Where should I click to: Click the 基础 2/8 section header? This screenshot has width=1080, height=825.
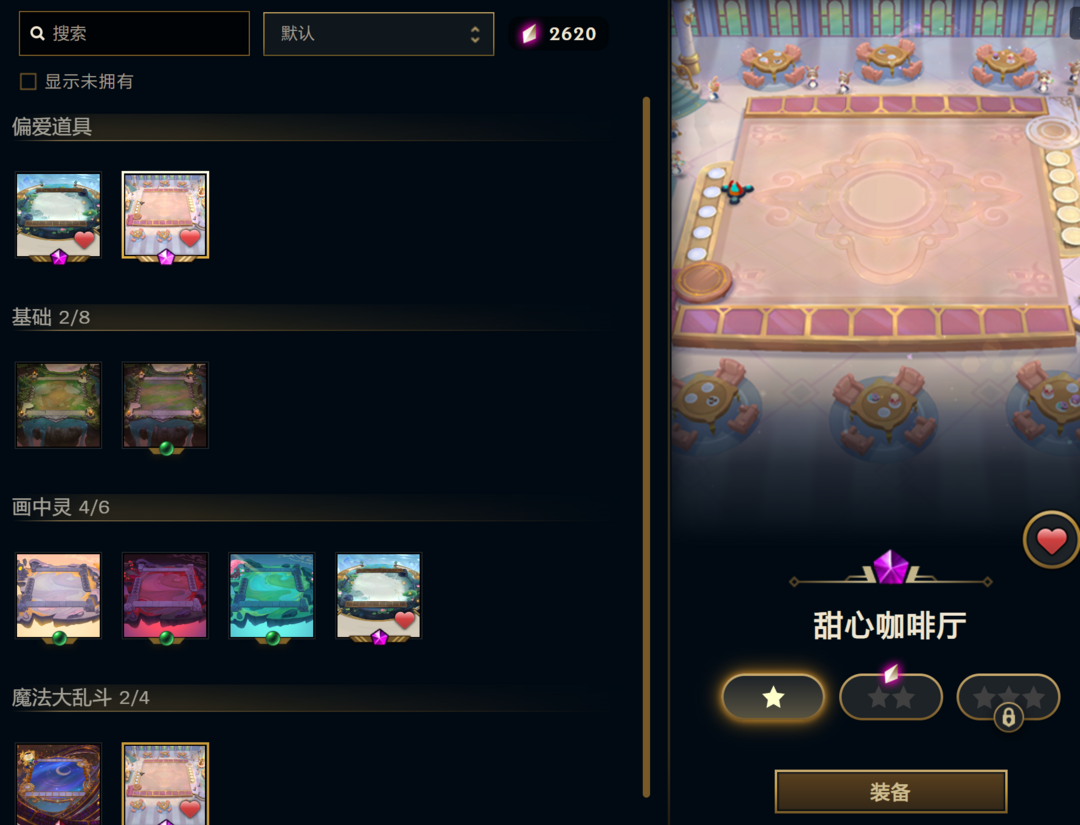pos(51,317)
